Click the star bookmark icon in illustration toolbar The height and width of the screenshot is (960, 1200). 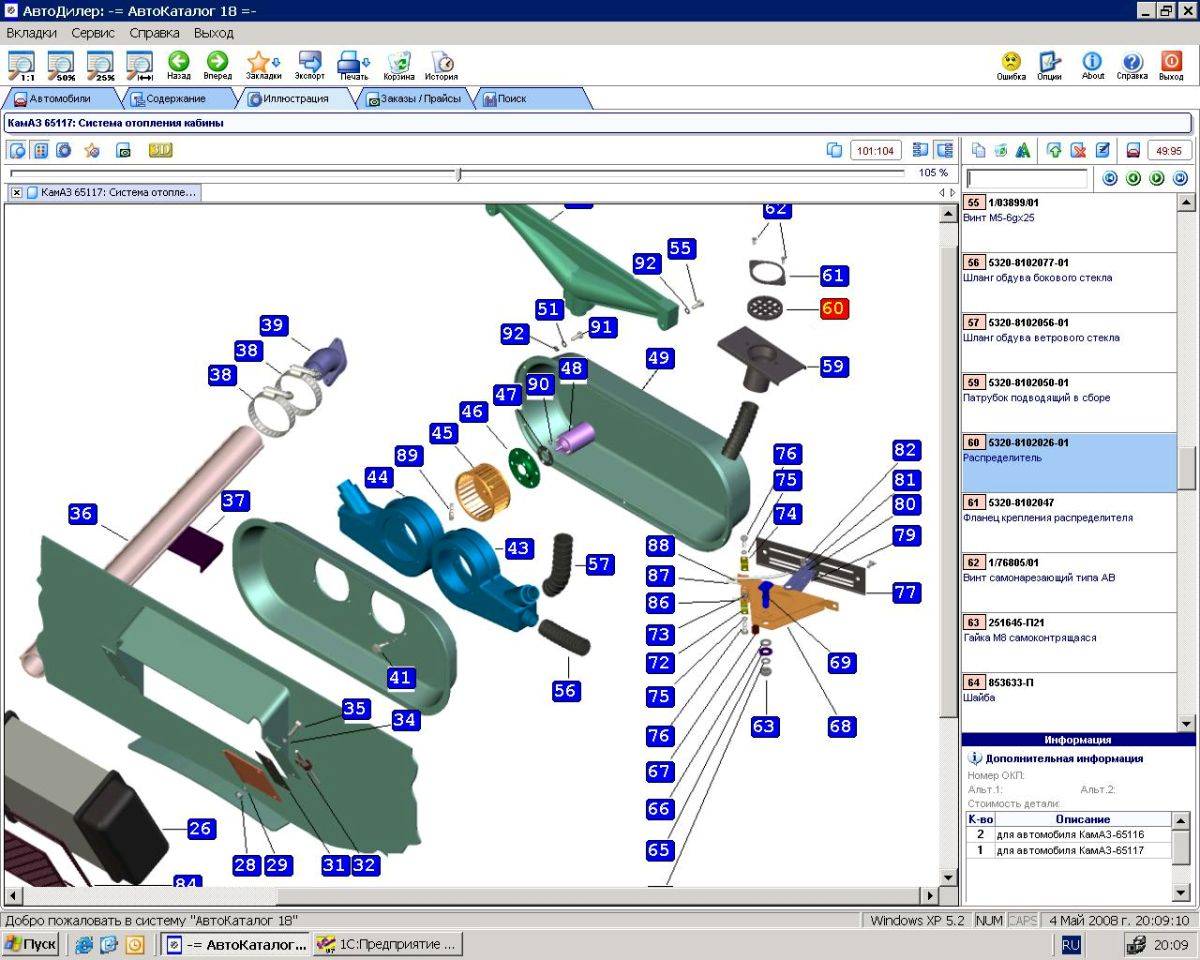(x=91, y=150)
